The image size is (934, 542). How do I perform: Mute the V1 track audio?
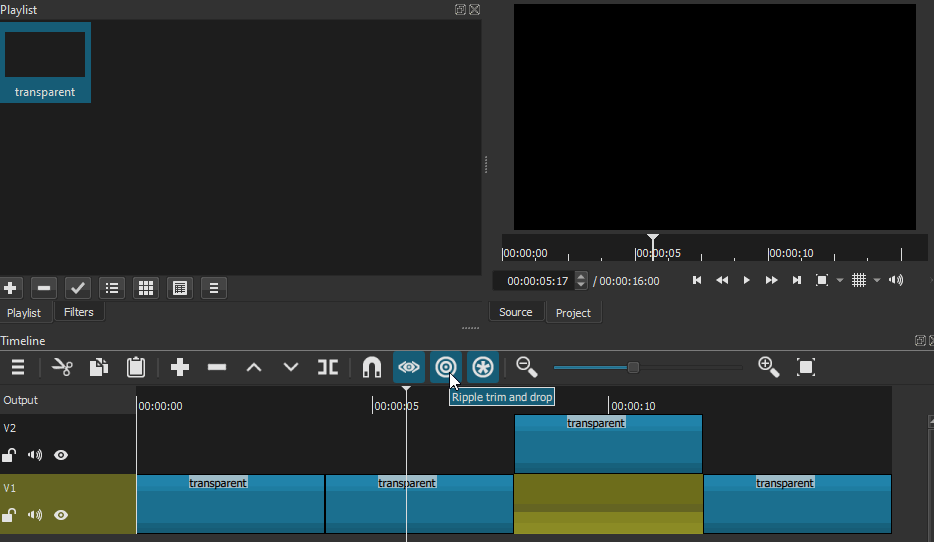click(x=35, y=515)
